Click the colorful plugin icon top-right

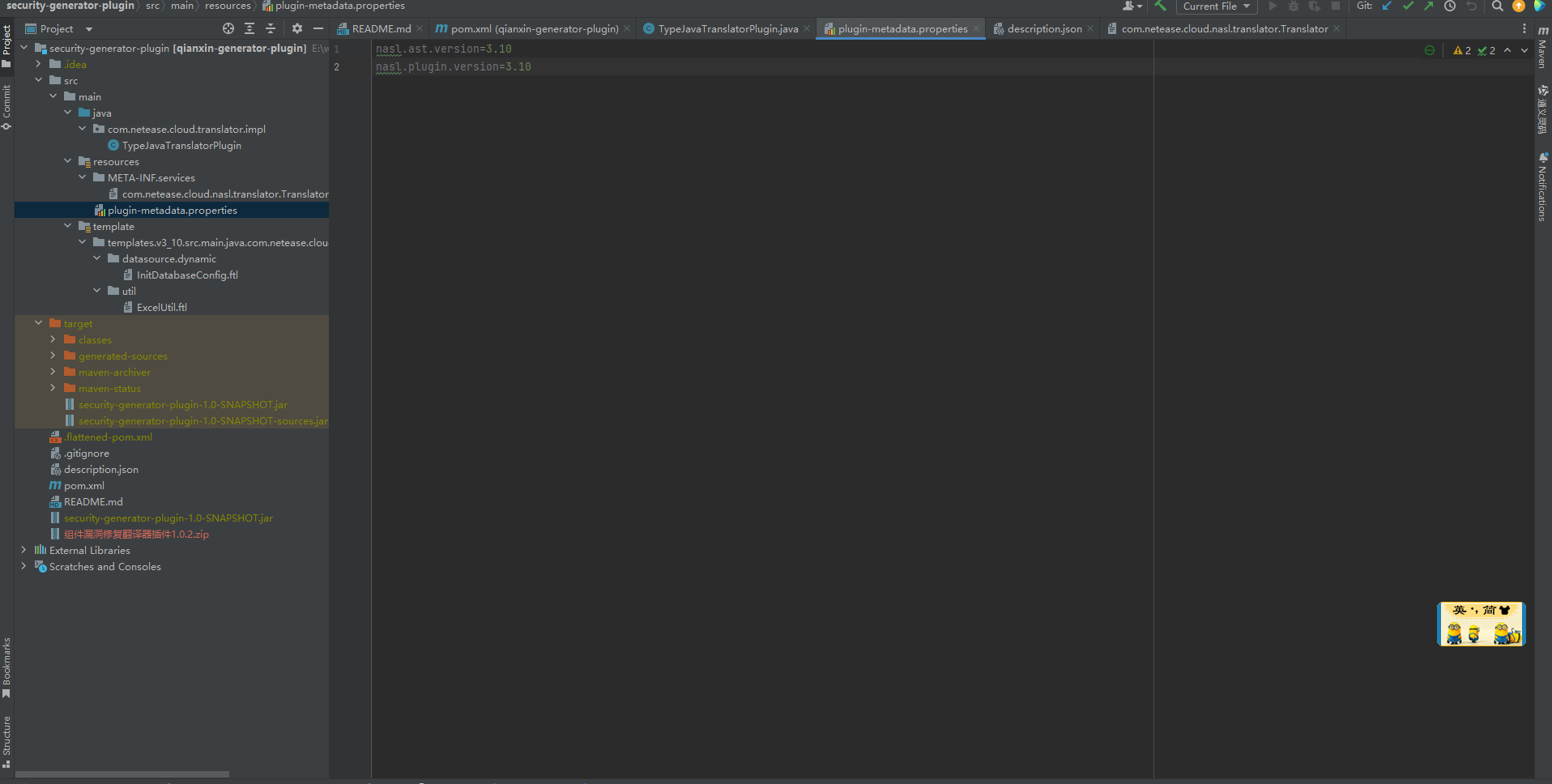coord(1539,6)
